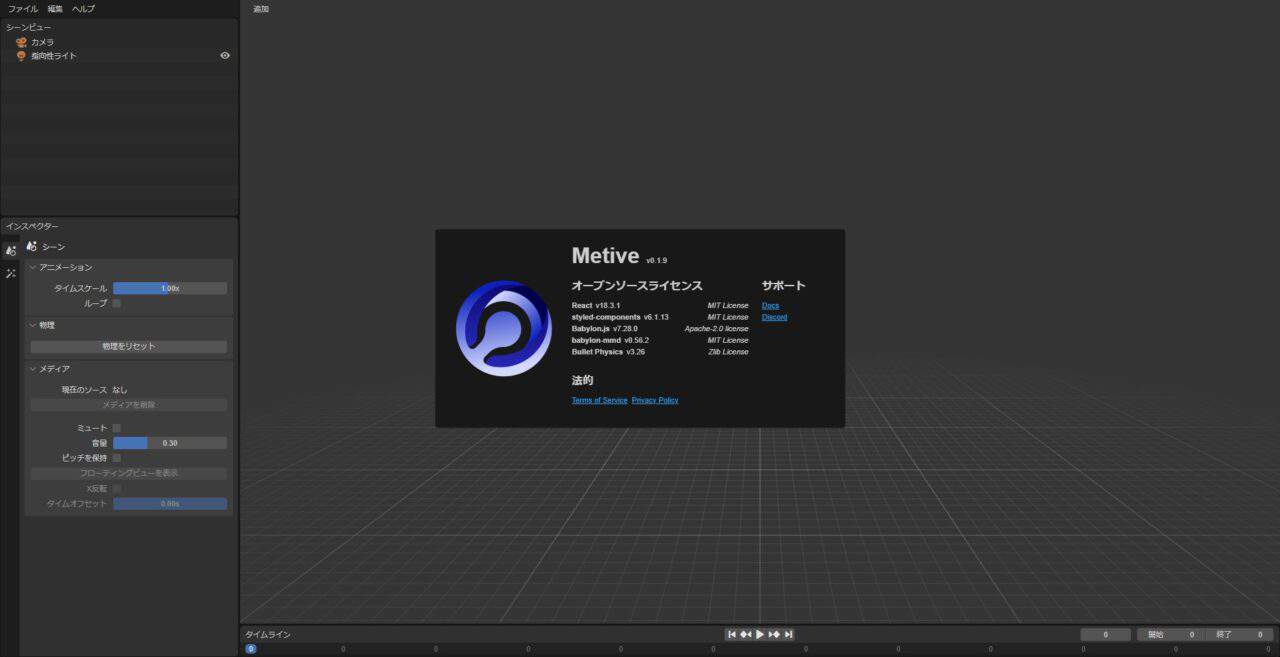Click the styled-components v6.1.13 entry
Image resolution: width=1280 pixels, height=657 pixels.
620,317
